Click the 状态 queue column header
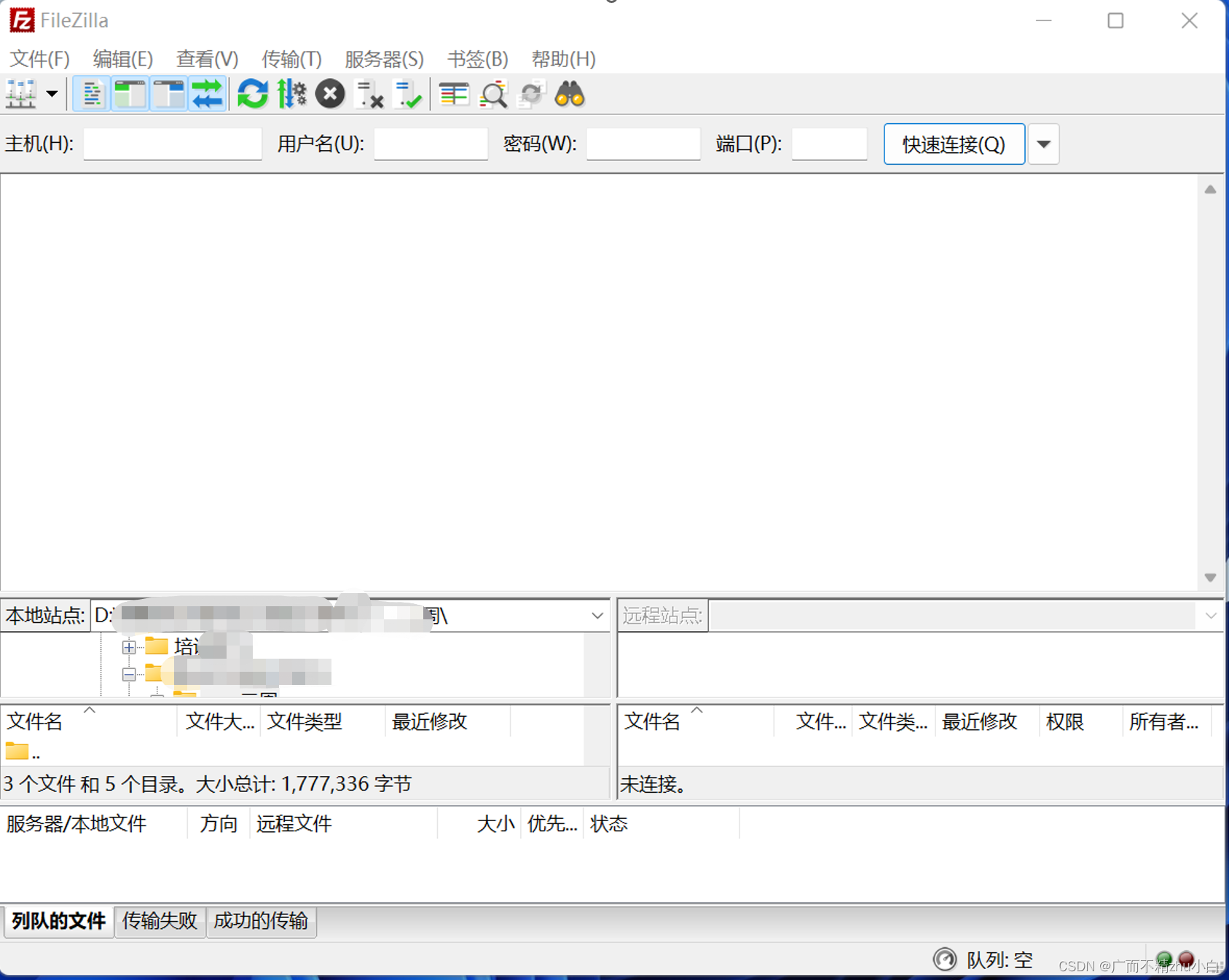1229x980 pixels. pyautogui.click(x=661, y=824)
